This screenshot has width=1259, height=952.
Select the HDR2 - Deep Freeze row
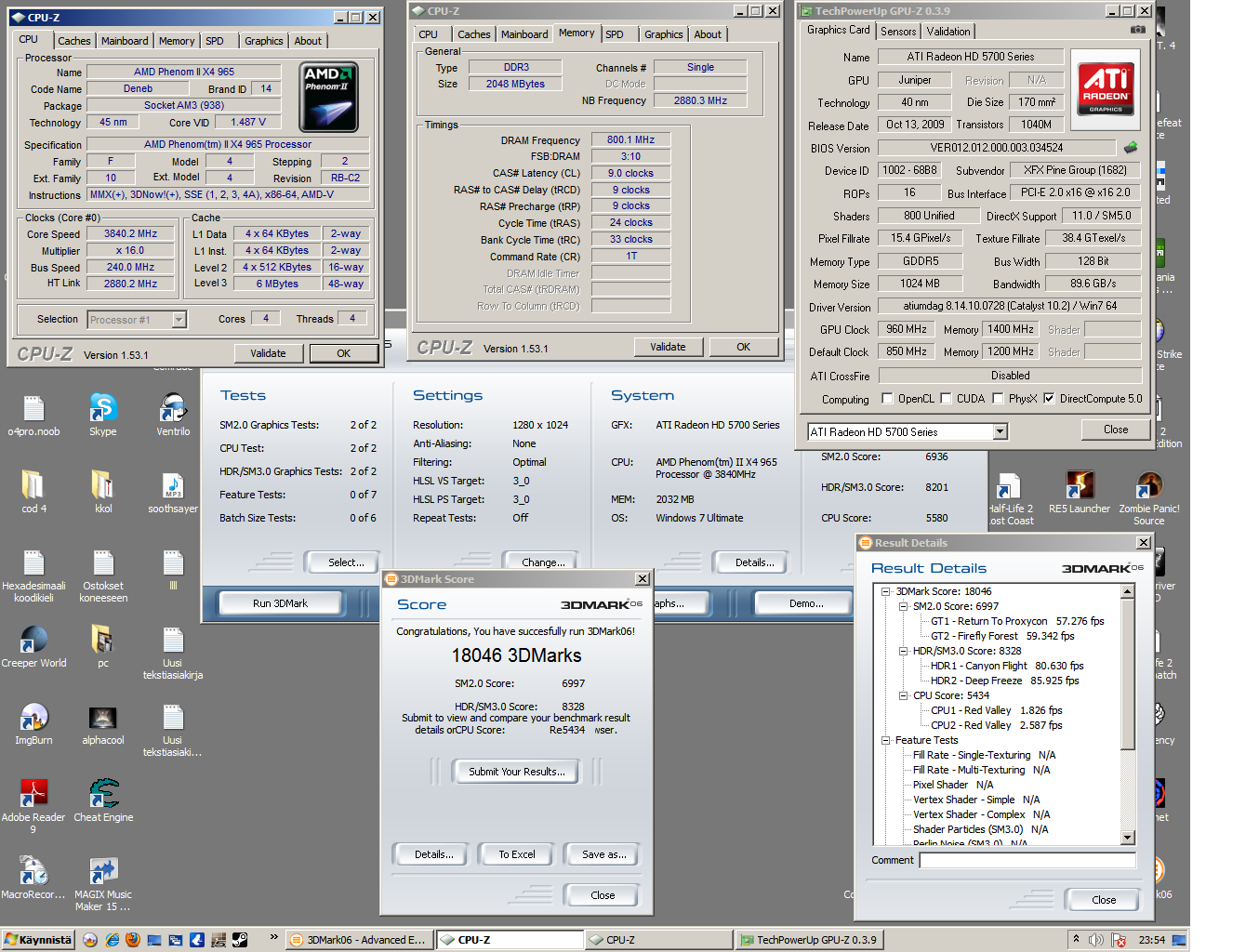point(1004,681)
